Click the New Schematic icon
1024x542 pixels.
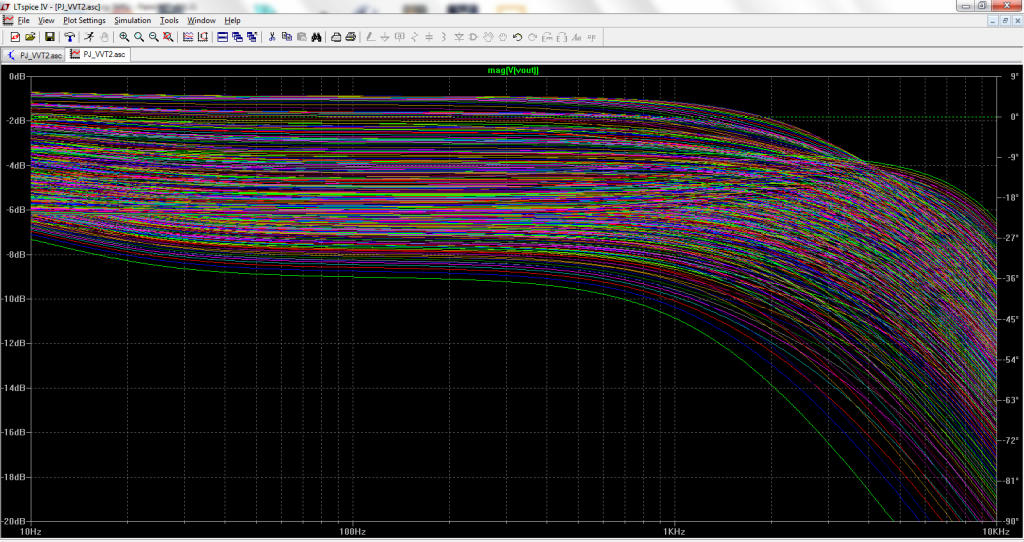[15, 37]
